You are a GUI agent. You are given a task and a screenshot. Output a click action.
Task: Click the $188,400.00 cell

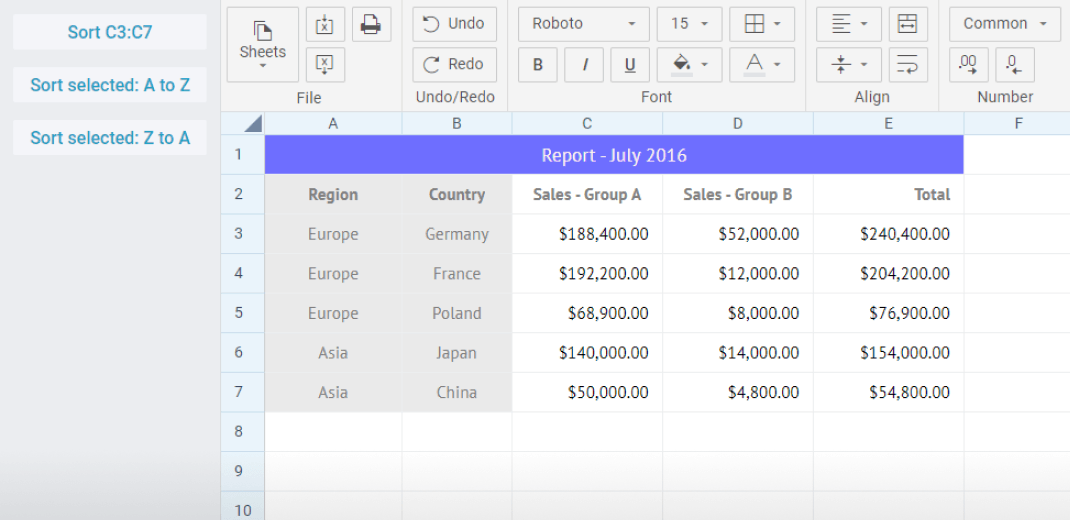[x=588, y=234]
